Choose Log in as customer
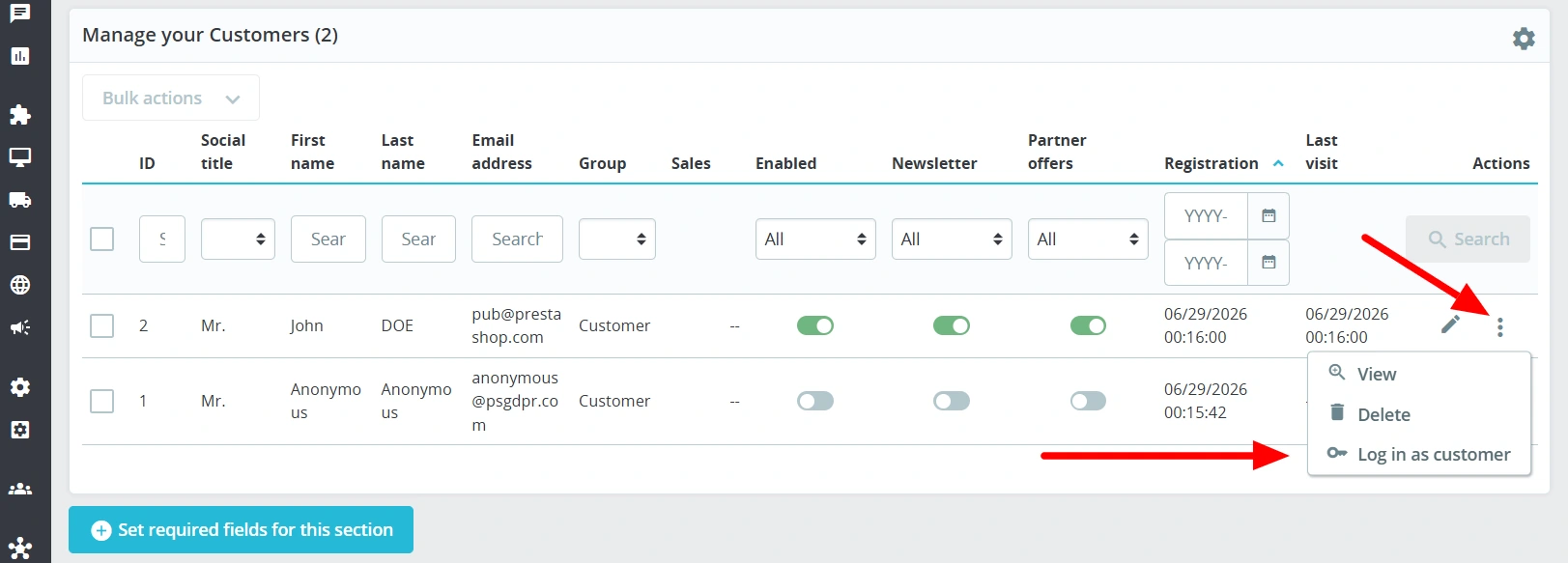The image size is (1568, 563). click(x=1419, y=454)
